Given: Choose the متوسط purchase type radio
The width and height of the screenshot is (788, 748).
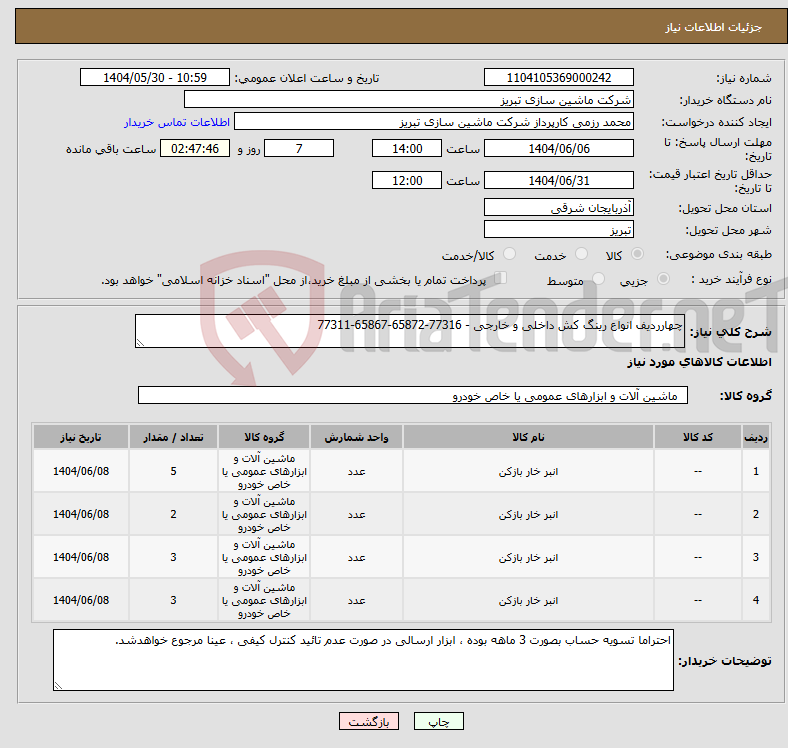Looking at the screenshot, I should coord(599,278).
